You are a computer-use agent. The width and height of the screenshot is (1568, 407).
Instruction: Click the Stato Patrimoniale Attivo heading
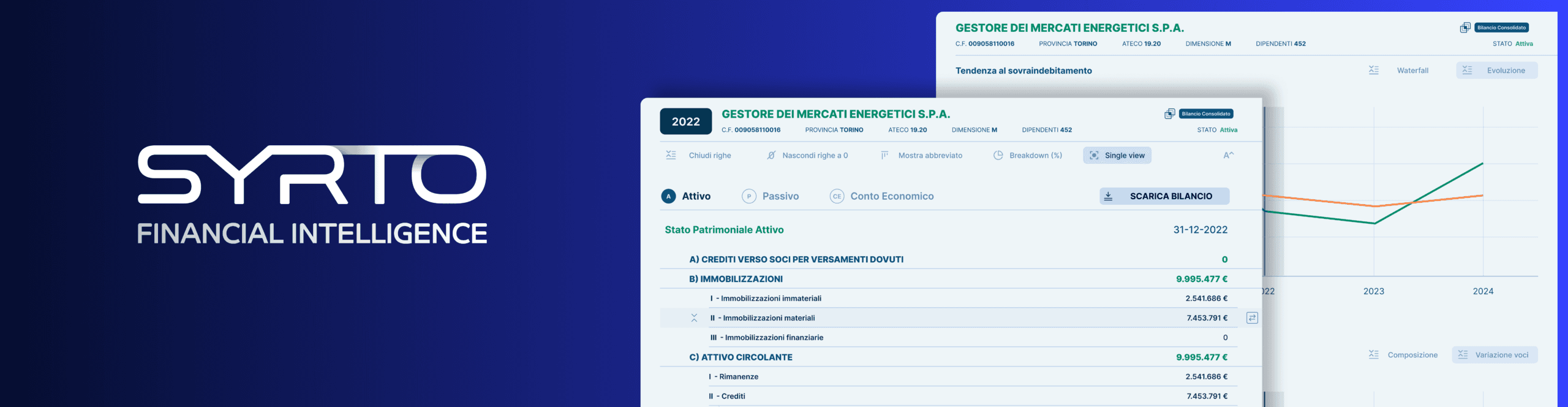click(724, 230)
